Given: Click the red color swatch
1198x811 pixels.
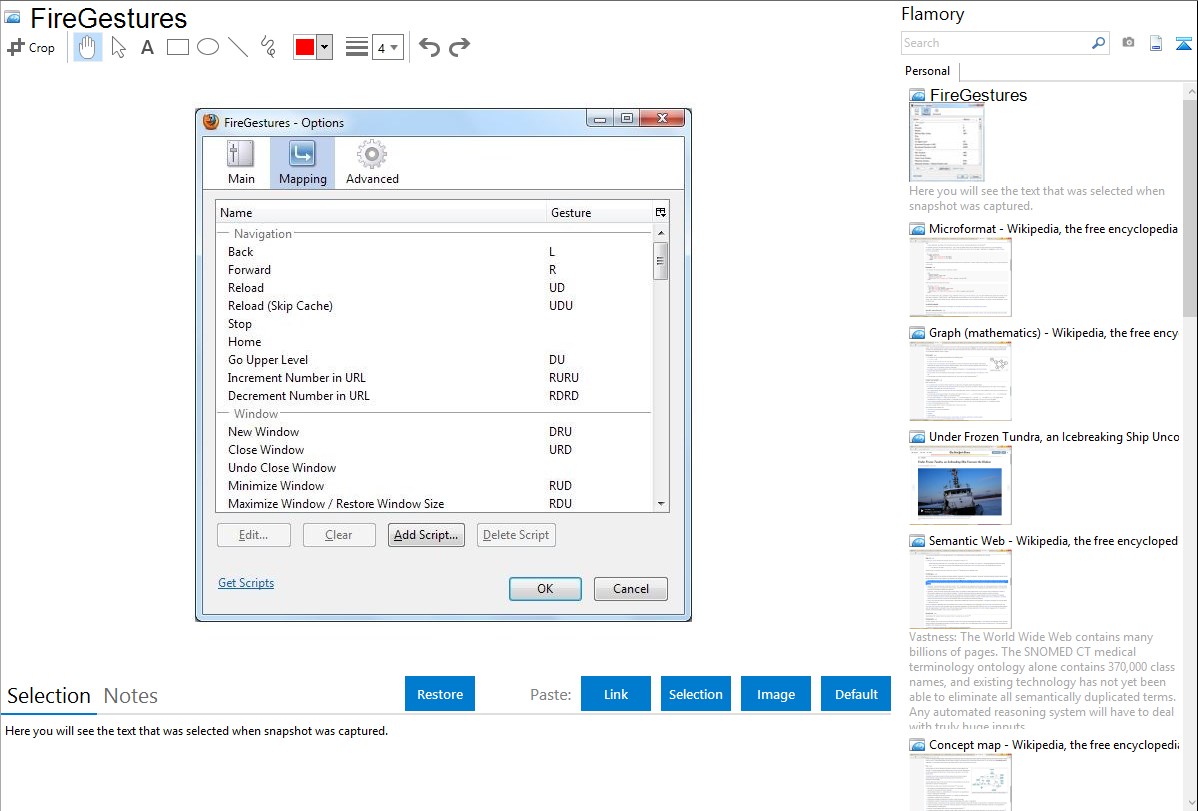Looking at the screenshot, I should click(x=305, y=47).
